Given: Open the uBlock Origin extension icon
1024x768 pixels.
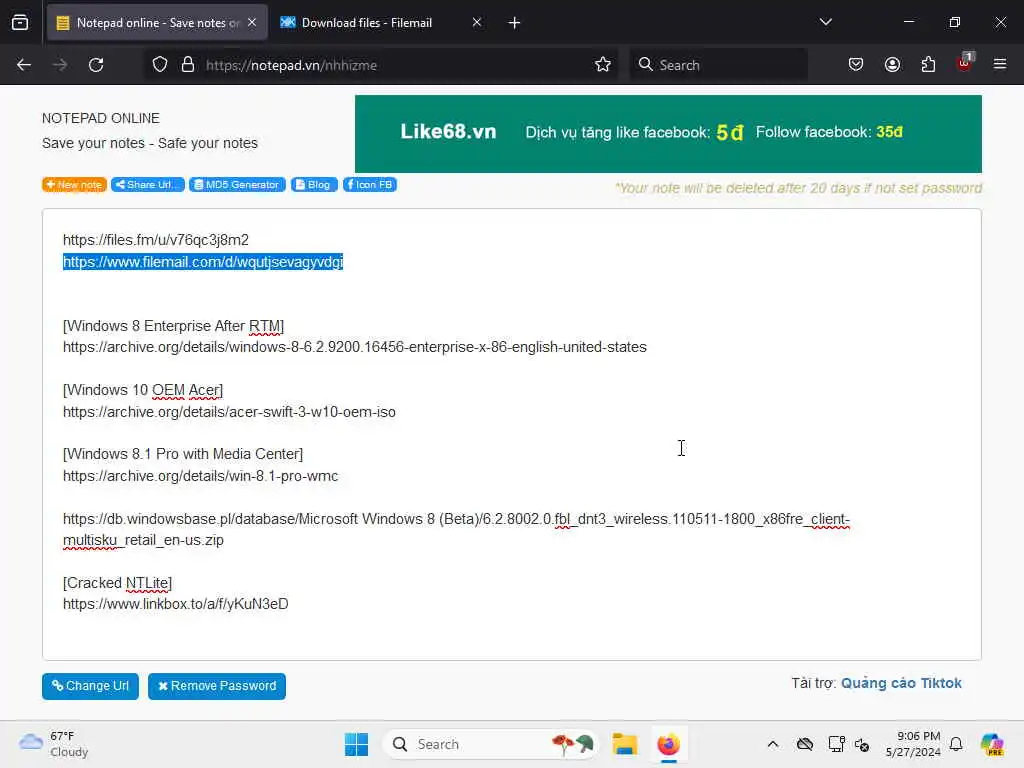Looking at the screenshot, I should 965,63.
